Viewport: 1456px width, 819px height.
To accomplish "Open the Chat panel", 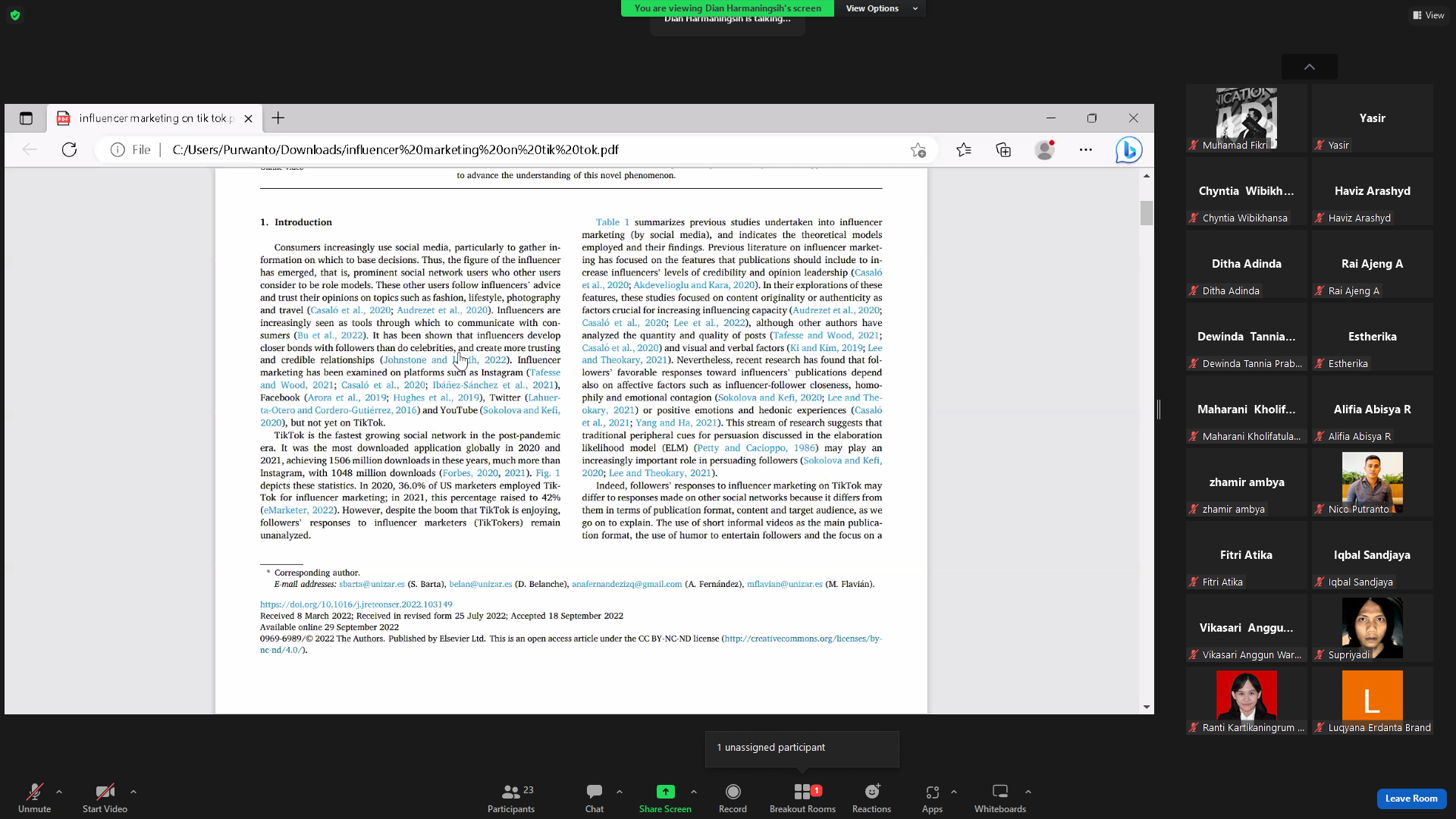I will click(x=595, y=798).
